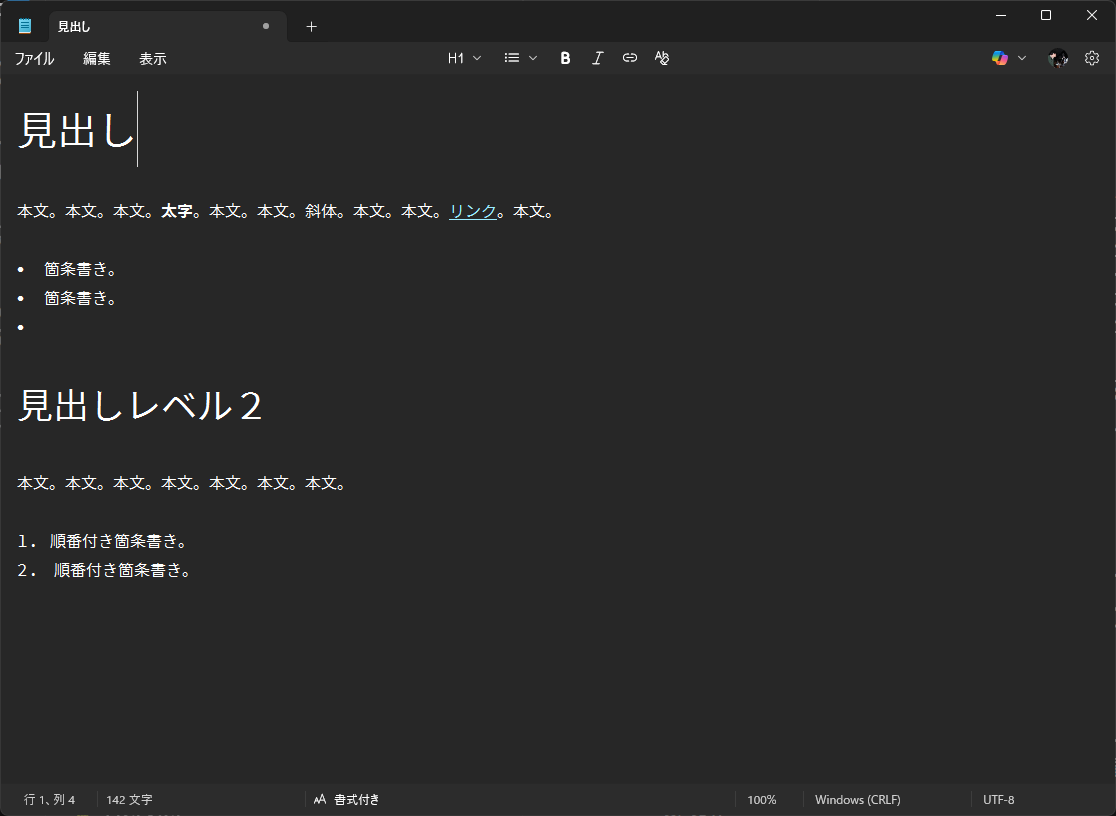Open the settings gear icon
This screenshot has height=816, width=1116.
coord(1092,58)
